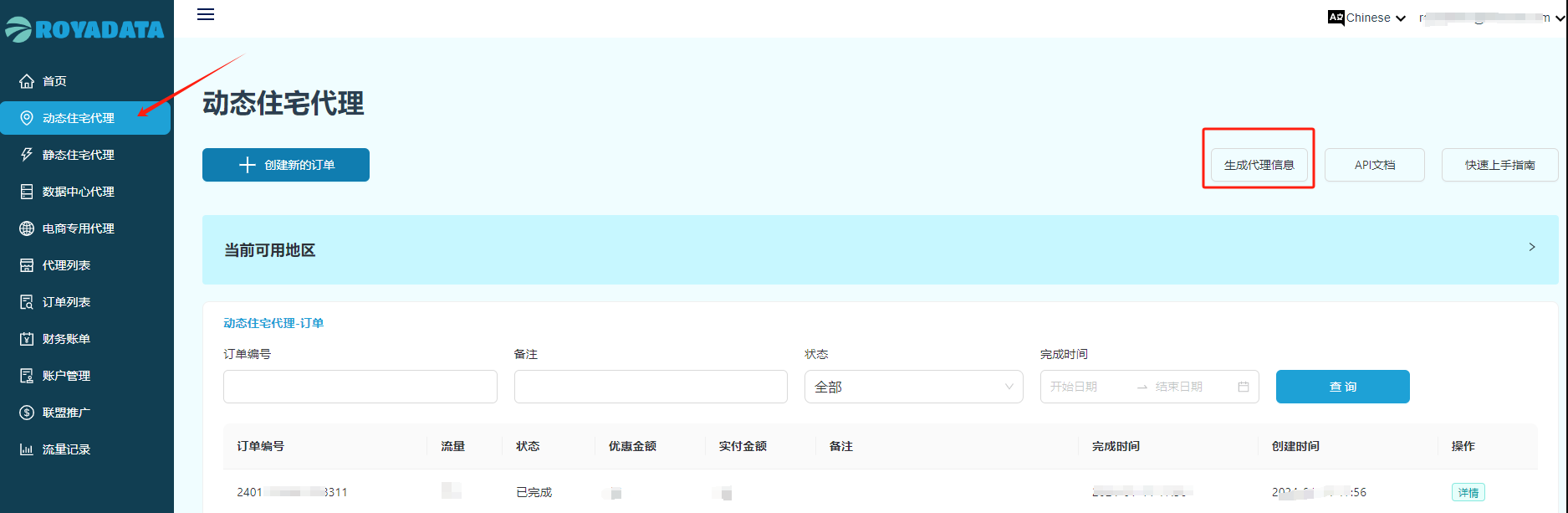Open 代理列表 menu item
This screenshot has height=513, width=1568.
click(x=86, y=265)
